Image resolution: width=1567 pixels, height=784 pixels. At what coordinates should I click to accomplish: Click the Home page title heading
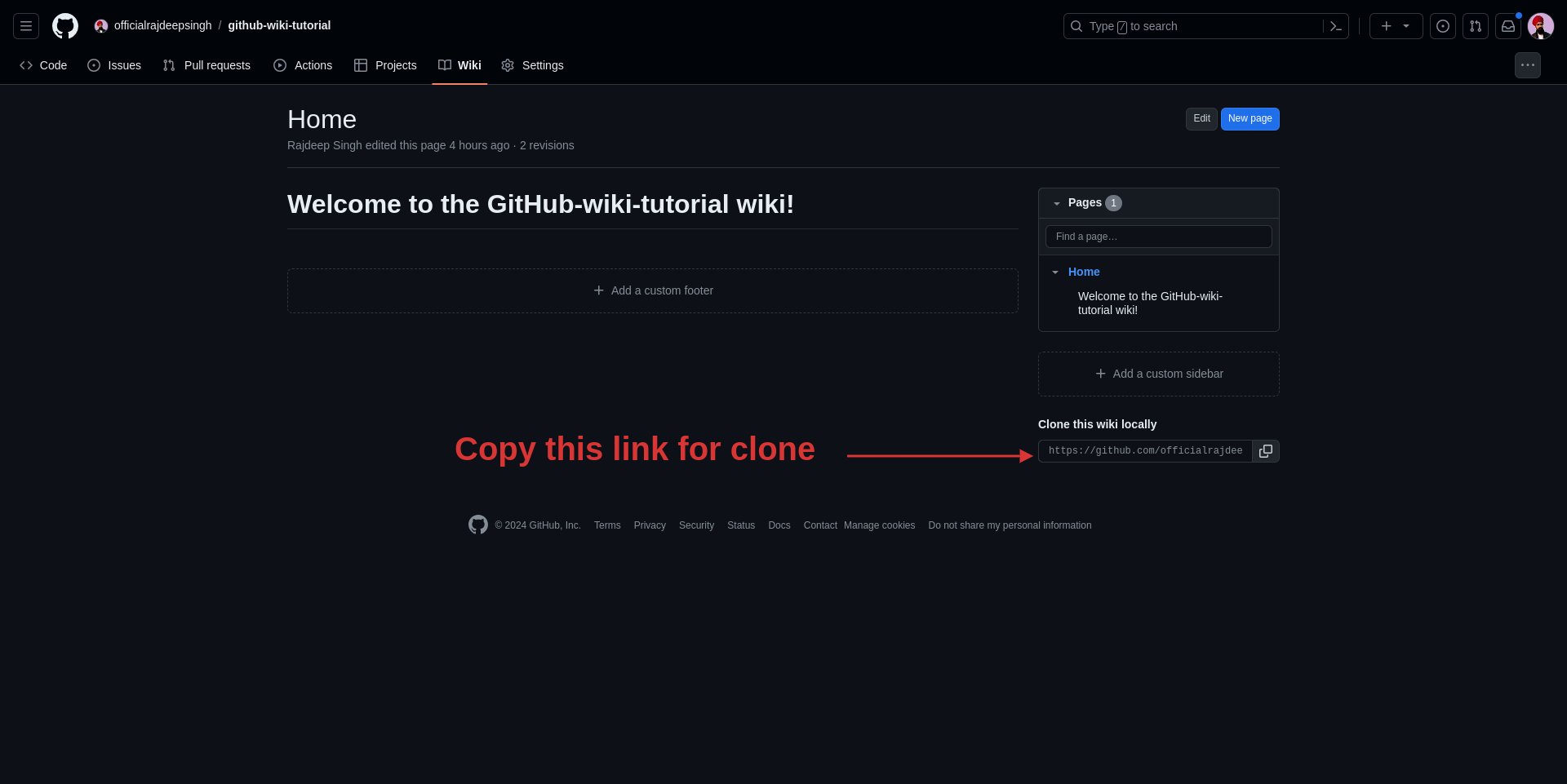(x=322, y=120)
